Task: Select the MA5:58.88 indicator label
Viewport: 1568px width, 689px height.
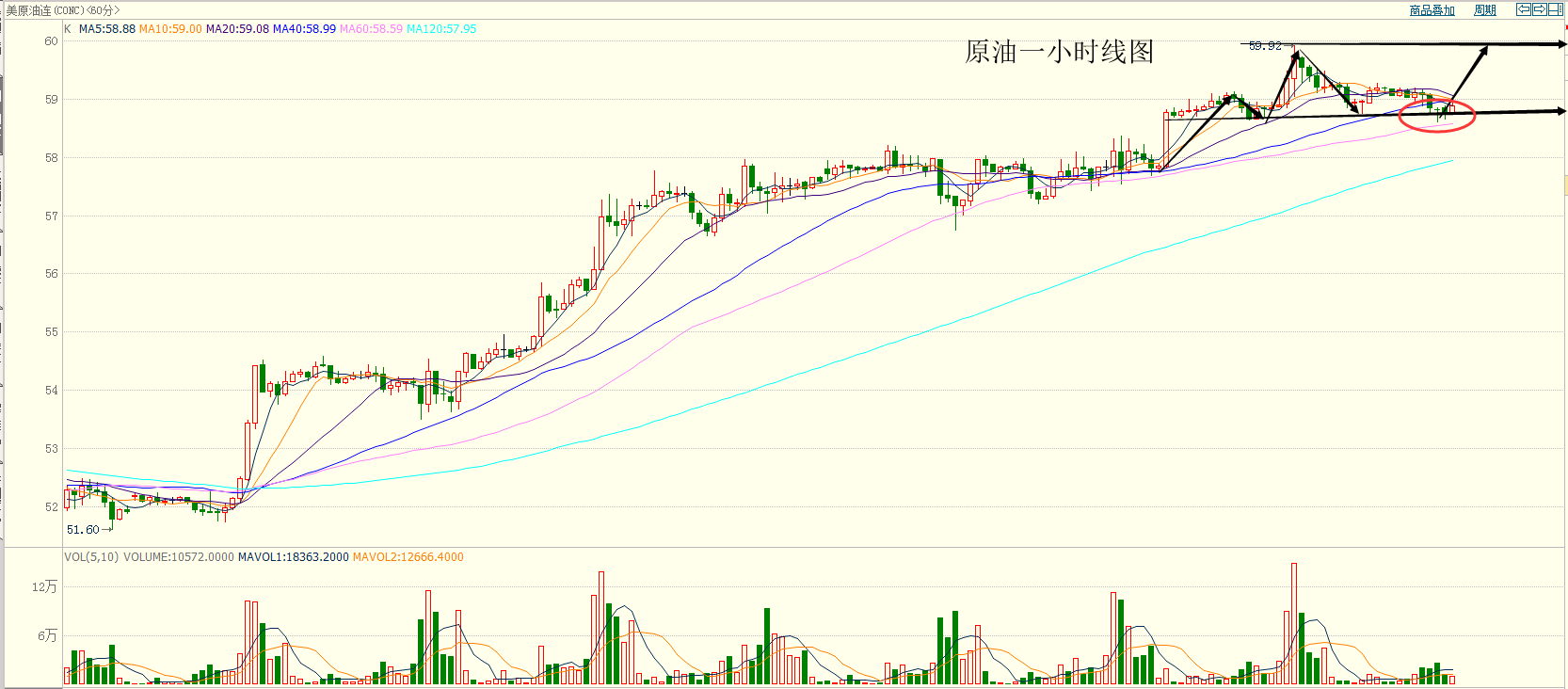Action: coord(107,29)
